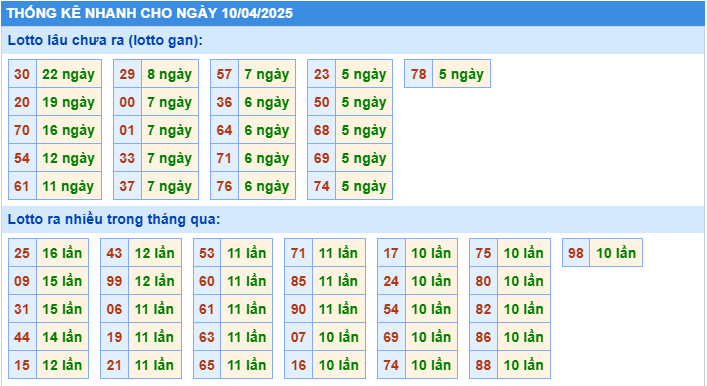Select lotto gan number 50
Screen dimensions: 707x386
321,102
